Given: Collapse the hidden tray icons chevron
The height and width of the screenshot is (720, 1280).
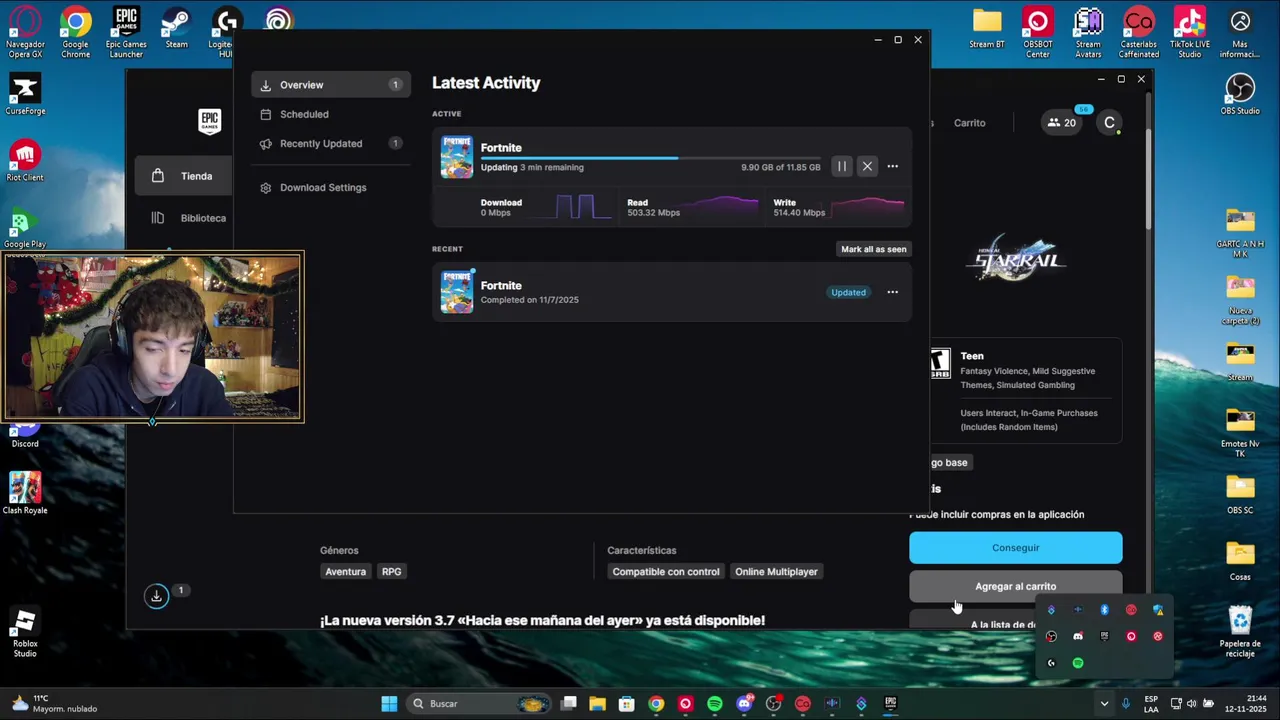Looking at the screenshot, I should point(1104,704).
